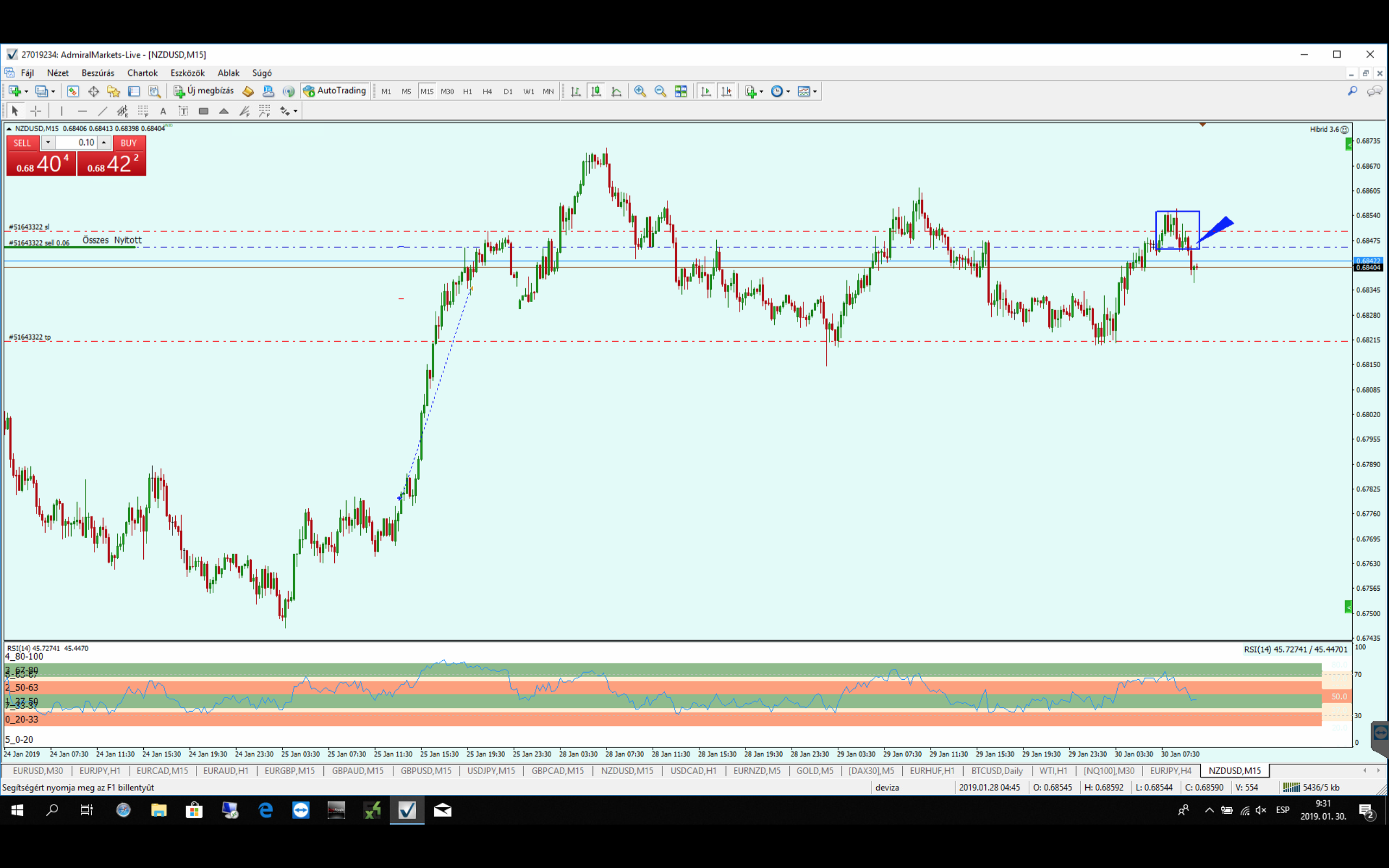Open the Beszúrás menu
Screen dimensions: 1389x868
pyautogui.click(x=98, y=73)
